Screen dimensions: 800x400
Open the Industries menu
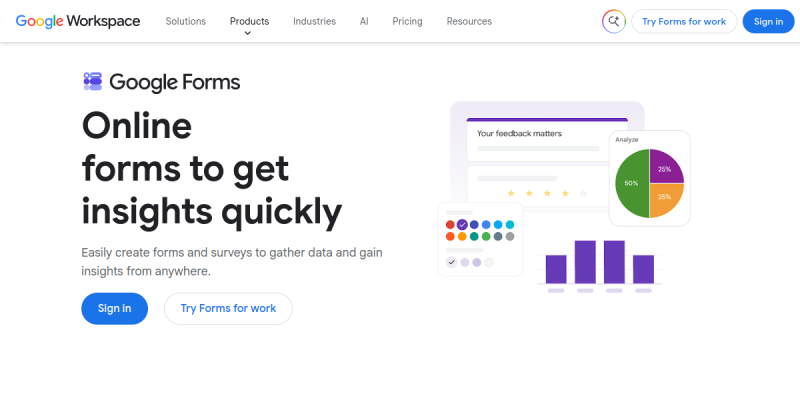[x=314, y=21]
